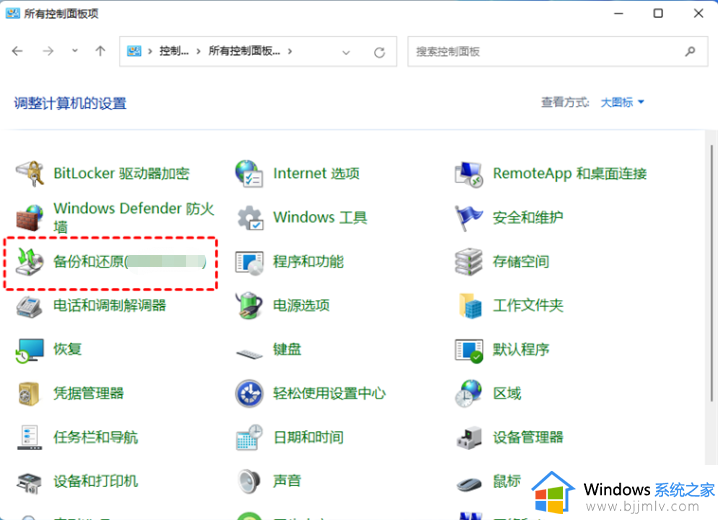Expand chevron before 控制 breadcrumb
The width and height of the screenshot is (720, 520).
pyautogui.click(x=150, y=51)
